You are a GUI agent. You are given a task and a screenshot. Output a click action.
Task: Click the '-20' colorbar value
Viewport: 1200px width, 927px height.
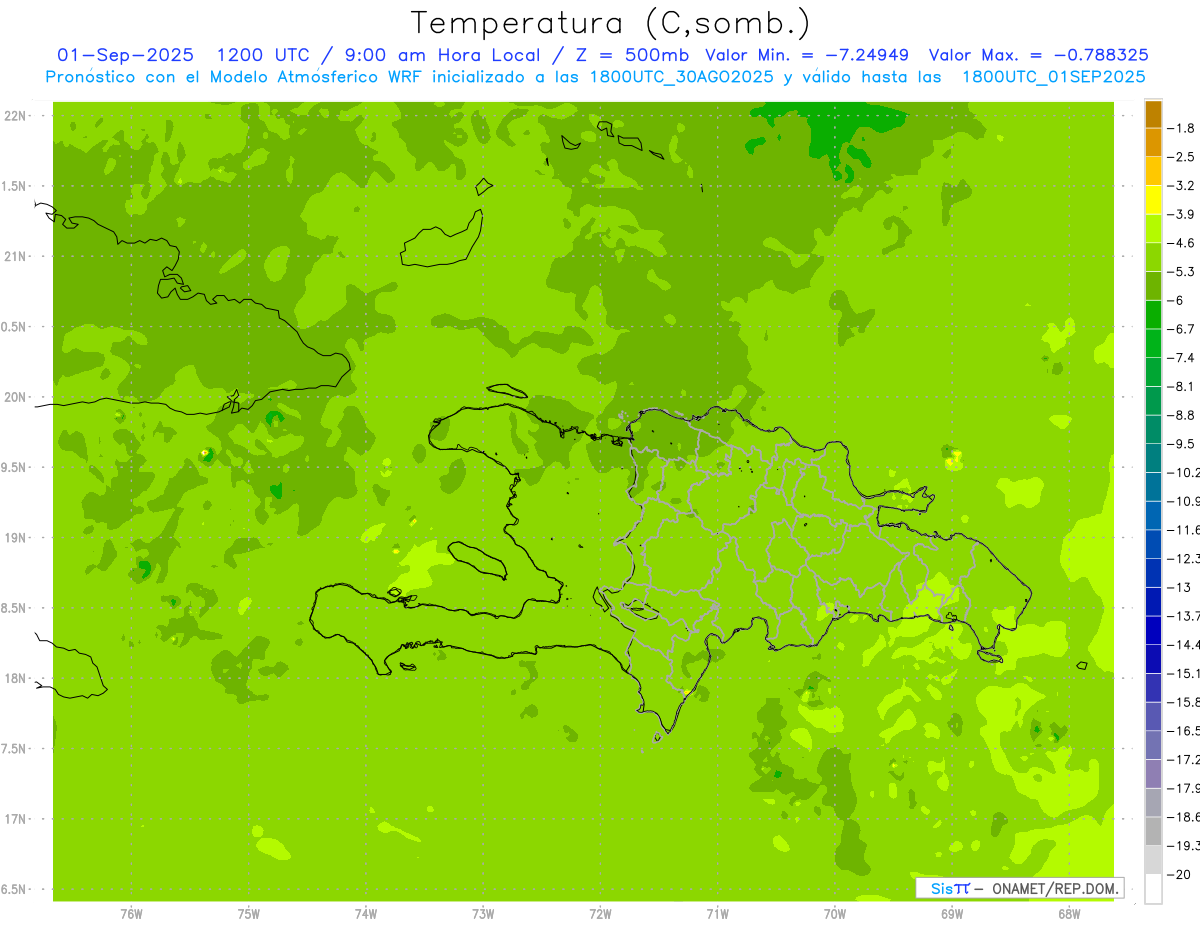pos(1180,874)
